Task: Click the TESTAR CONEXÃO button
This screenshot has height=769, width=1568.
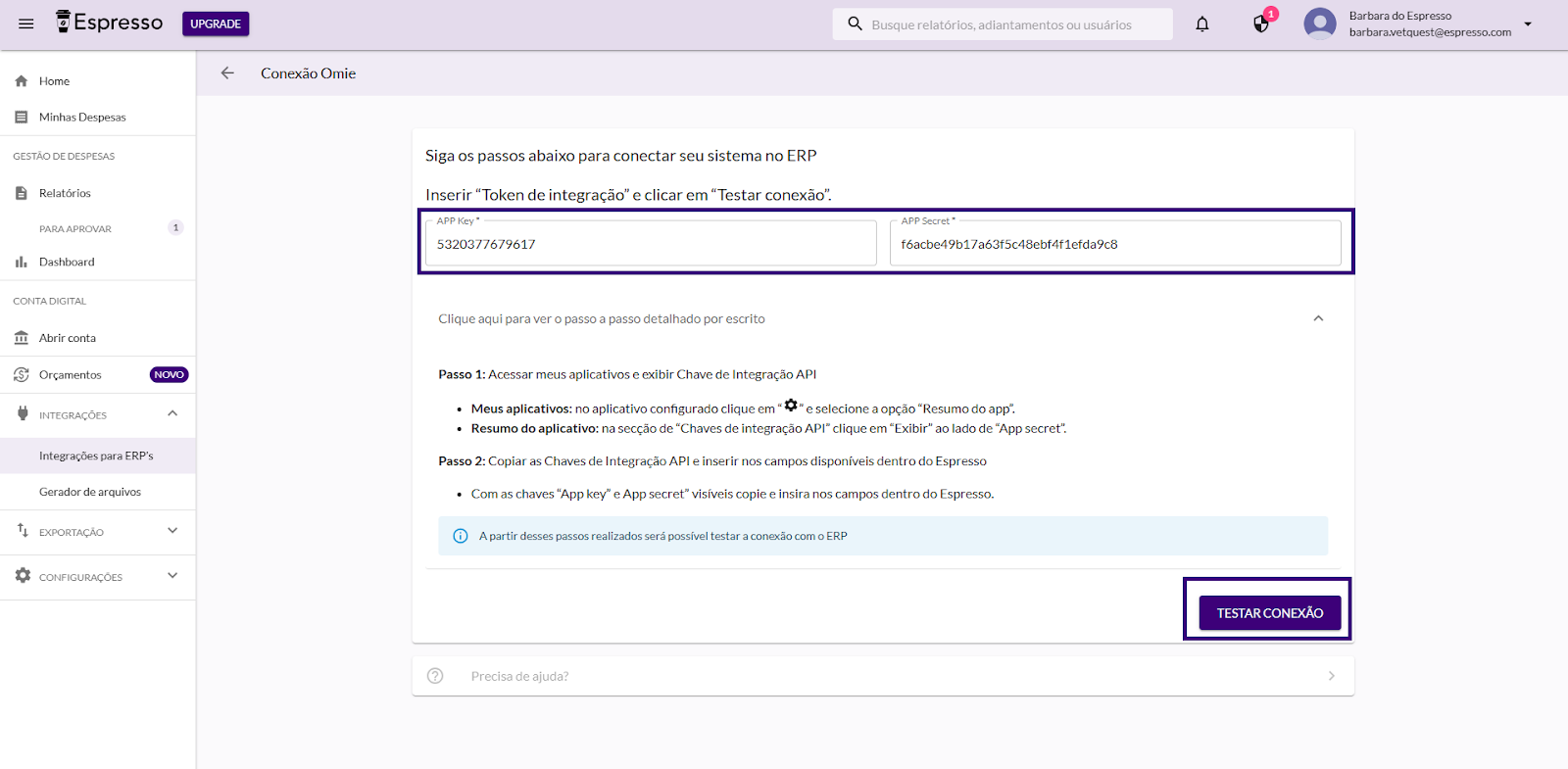Action: click(1270, 613)
